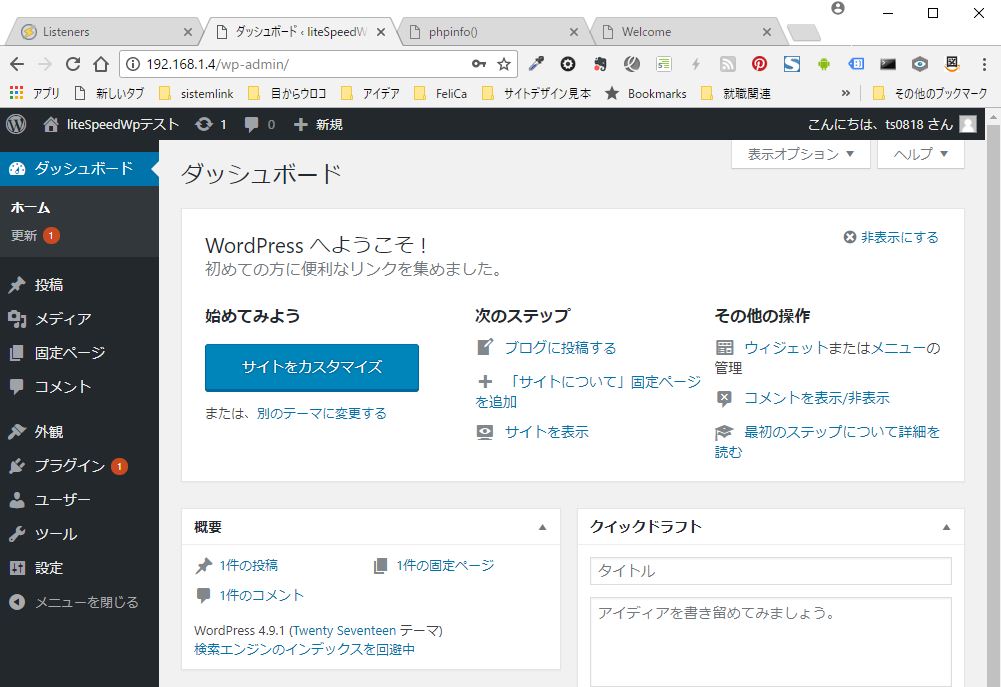Screen dimensions: 1001x687
Task: Open 投稿 menu with pin icon
Action: (79, 285)
